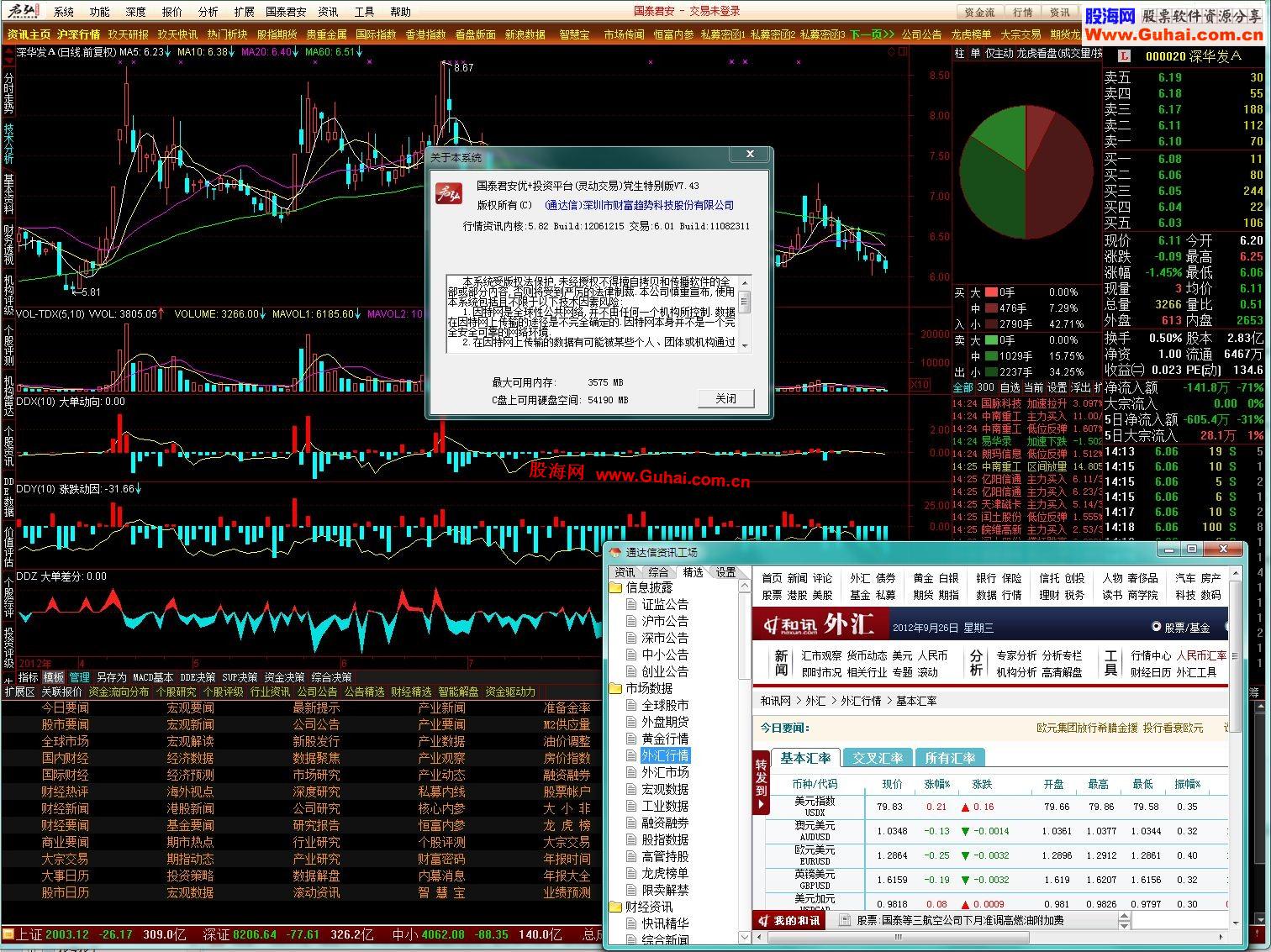Click document icon next to 黄金行情
This screenshot has height=952, width=1271.
click(x=631, y=739)
